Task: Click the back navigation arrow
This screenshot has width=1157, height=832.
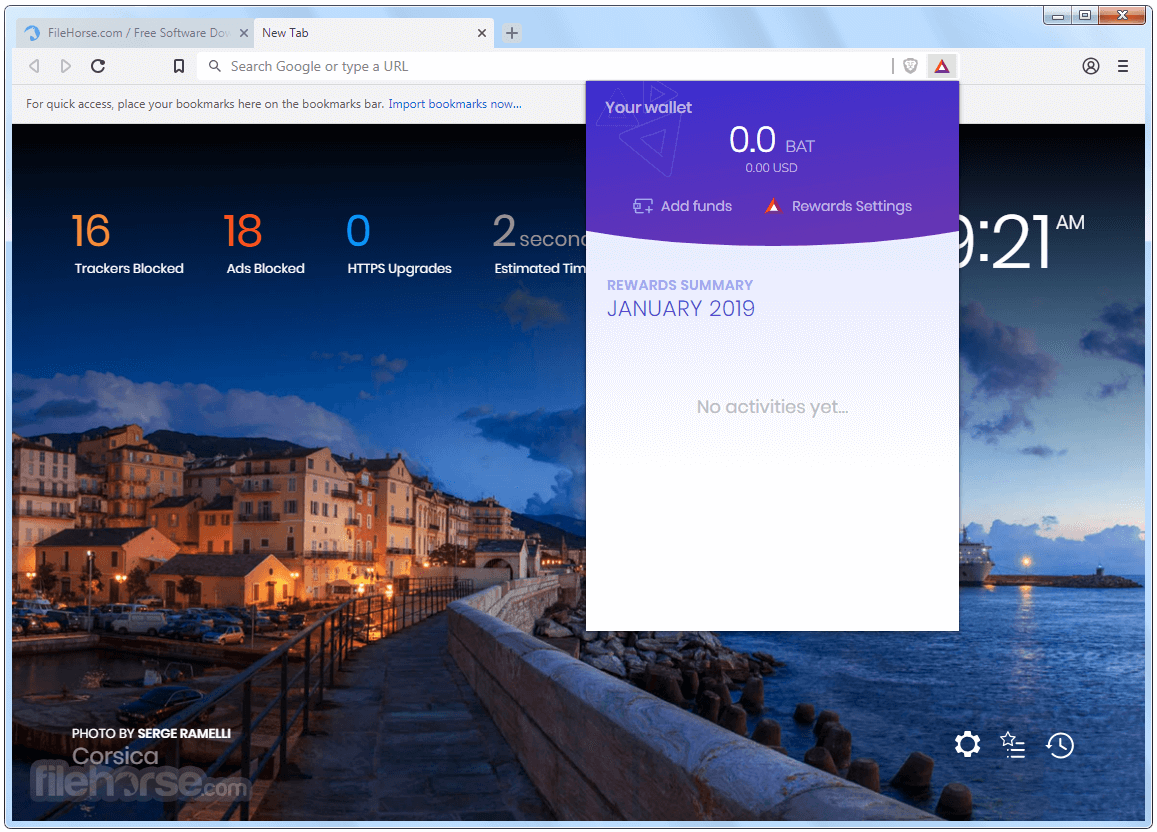Action: pyautogui.click(x=34, y=66)
